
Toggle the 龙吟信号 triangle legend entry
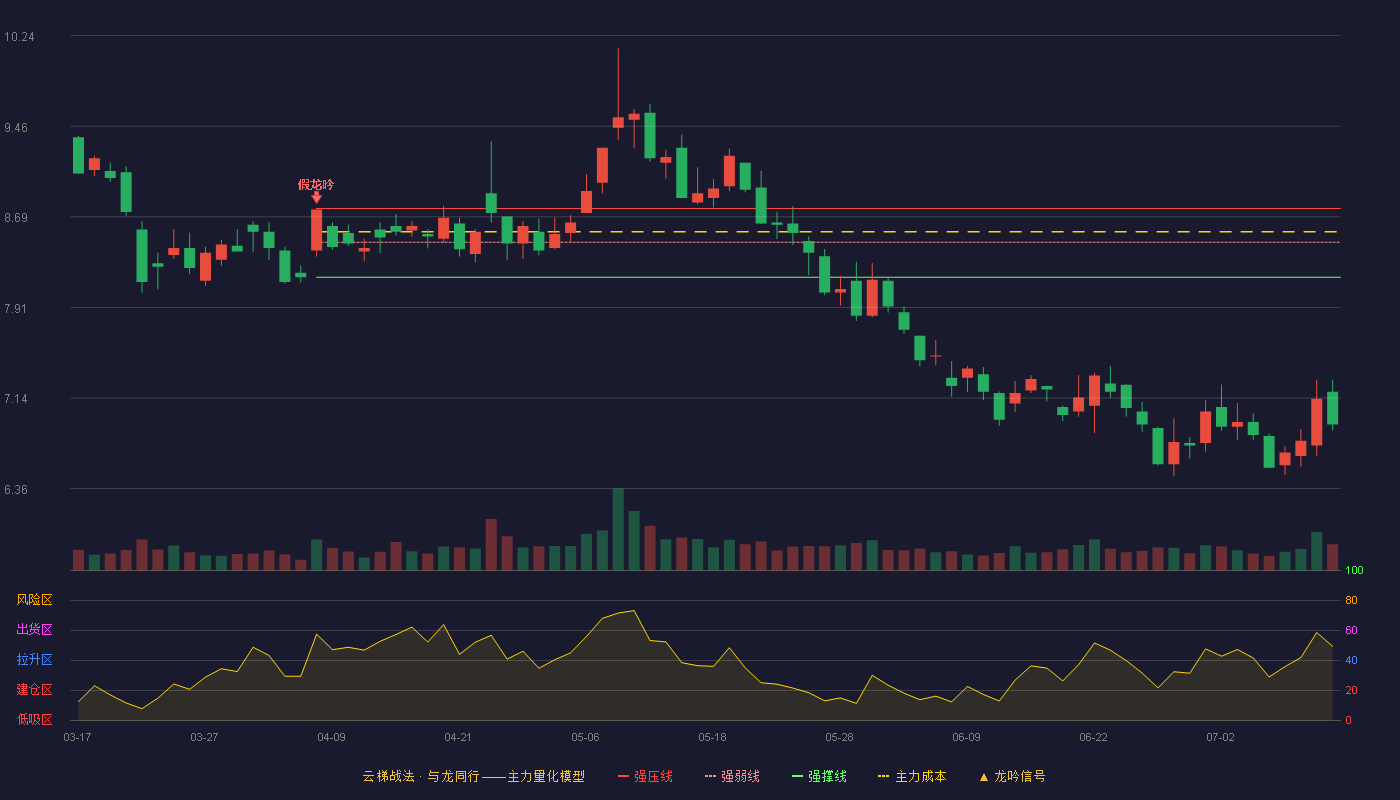tap(1012, 776)
